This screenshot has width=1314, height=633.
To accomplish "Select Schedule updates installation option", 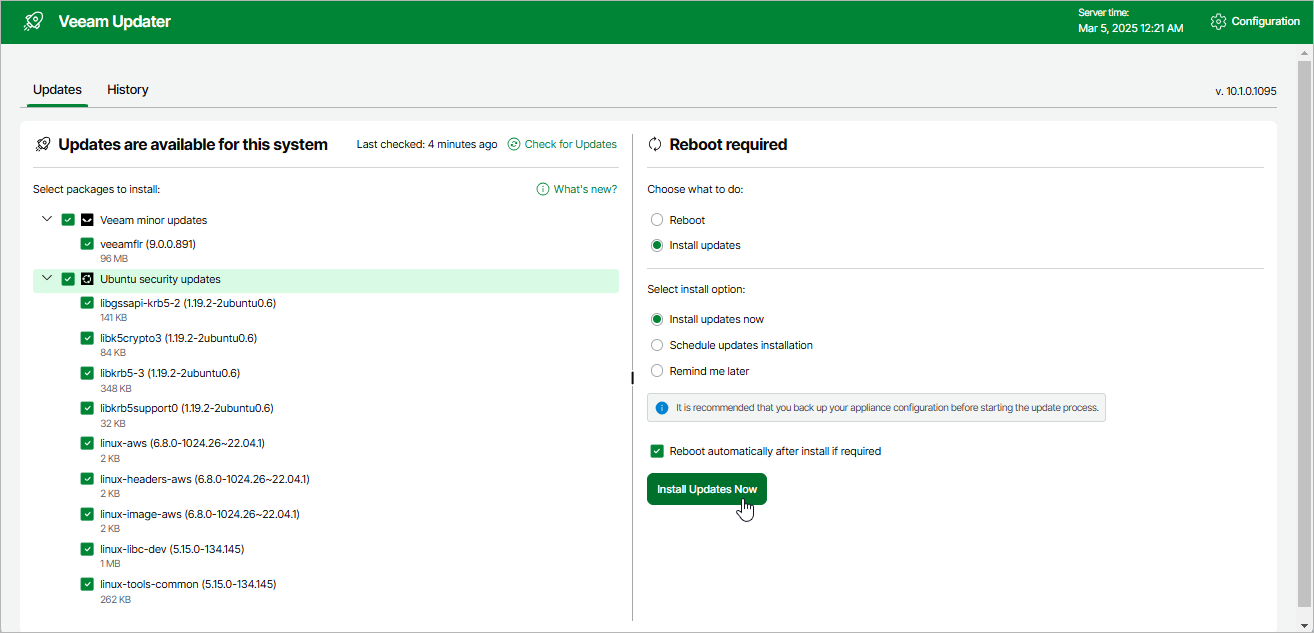I will pos(657,345).
